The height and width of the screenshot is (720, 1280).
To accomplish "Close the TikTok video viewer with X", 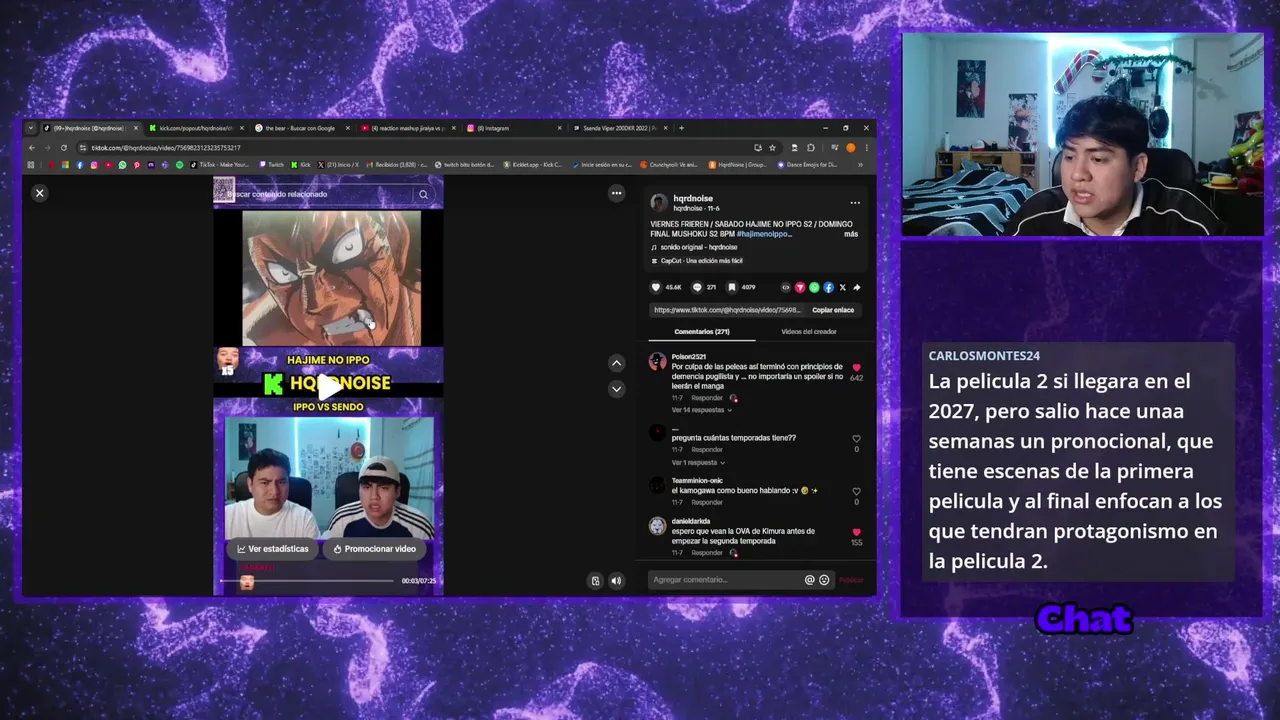I will click(x=40, y=193).
